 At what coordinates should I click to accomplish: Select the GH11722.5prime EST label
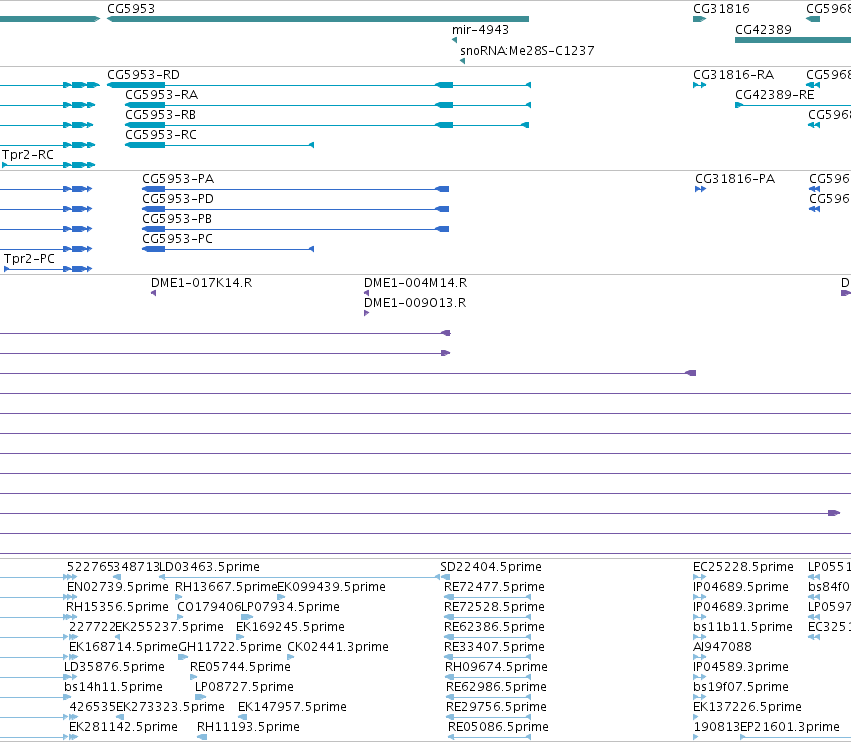(230, 648)
